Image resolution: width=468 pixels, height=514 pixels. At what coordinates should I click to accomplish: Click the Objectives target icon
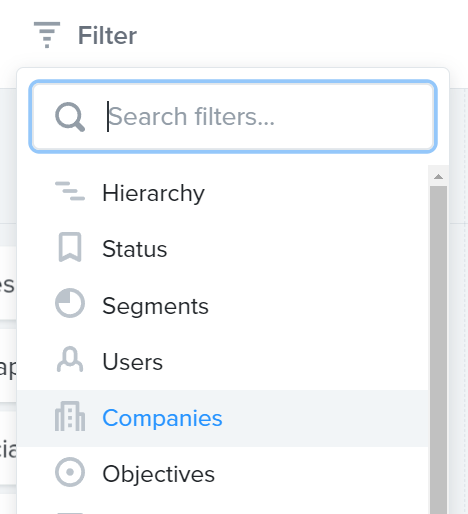[x=70, y=472]
